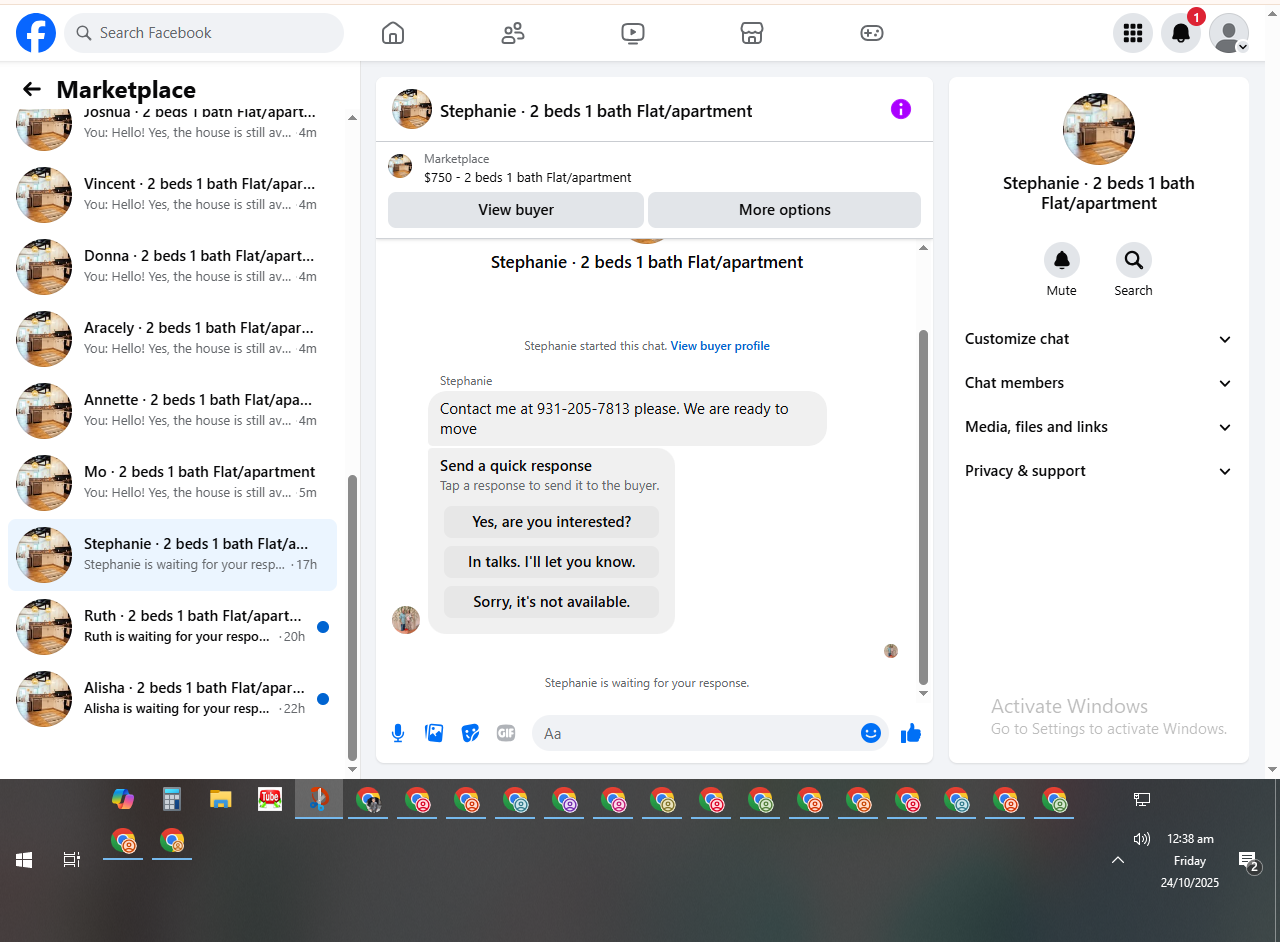1280x942 pixels.
Task: Open notifications bell with badge
Action: coord(1181,33)
